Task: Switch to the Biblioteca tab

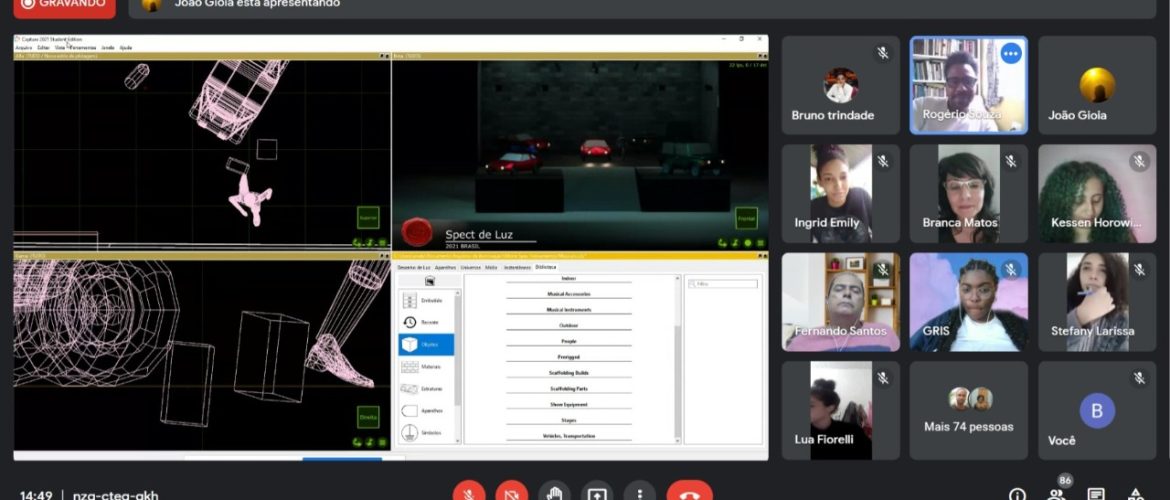Action: click(546, 267)
